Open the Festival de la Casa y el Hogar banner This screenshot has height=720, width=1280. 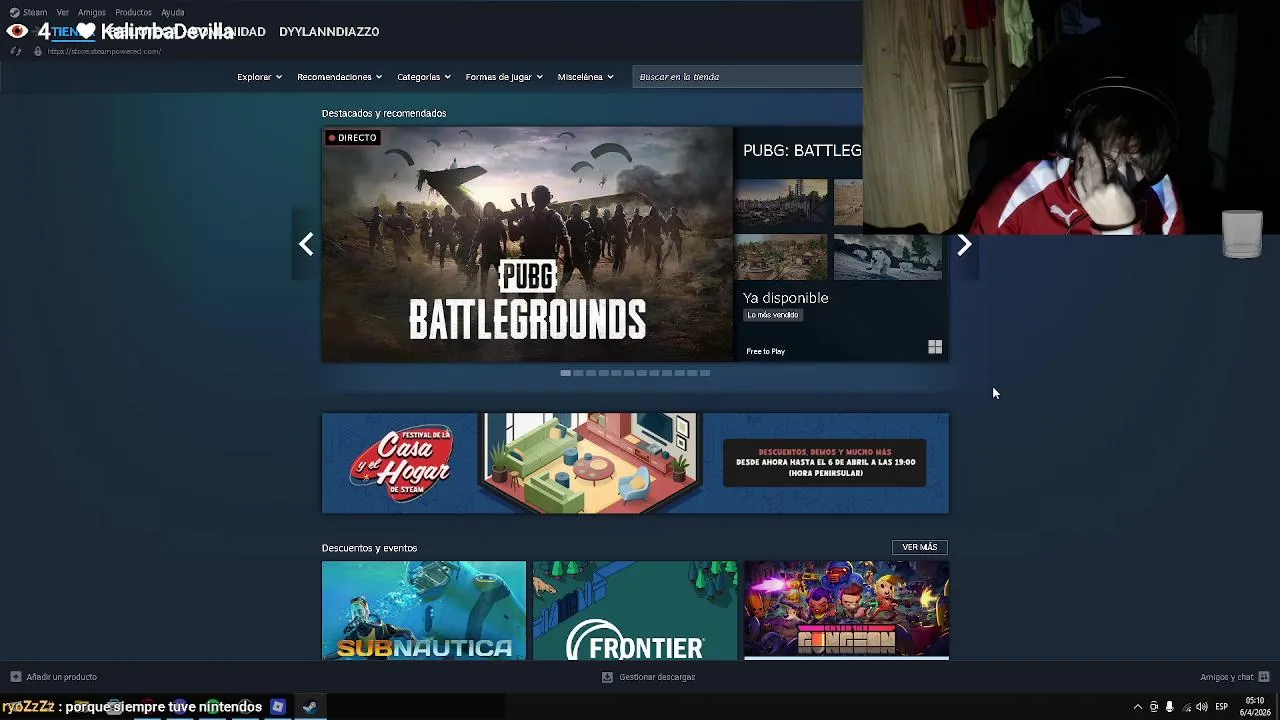(635, 463)
